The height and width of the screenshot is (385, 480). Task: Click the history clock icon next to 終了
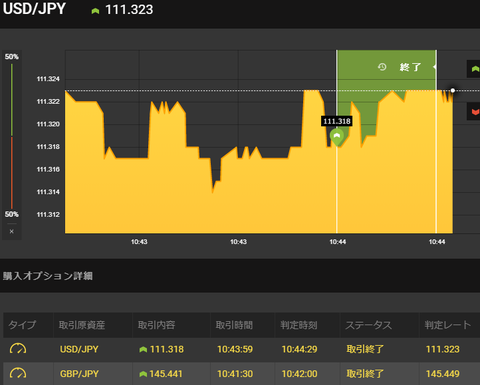pyautogui.click(x=382, y=67)
